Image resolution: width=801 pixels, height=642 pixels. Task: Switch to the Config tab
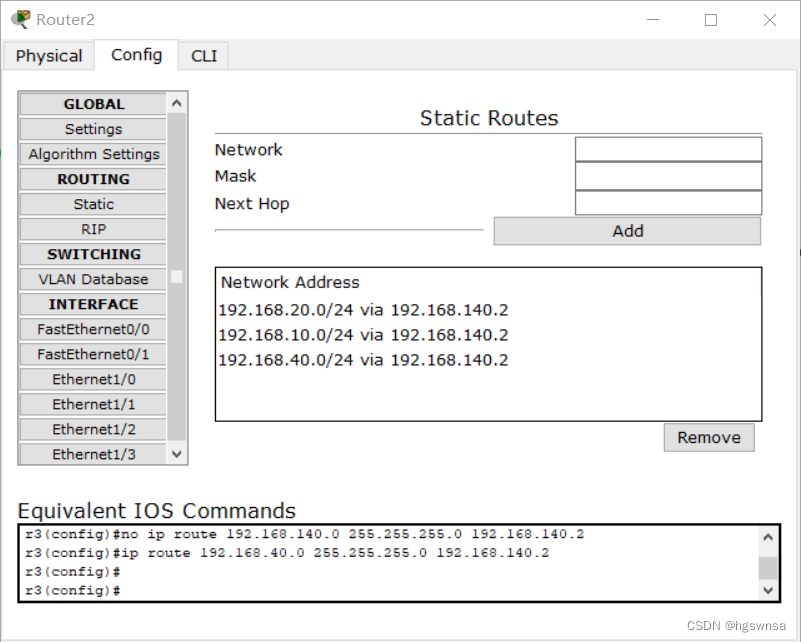click(x=136, y=55)
